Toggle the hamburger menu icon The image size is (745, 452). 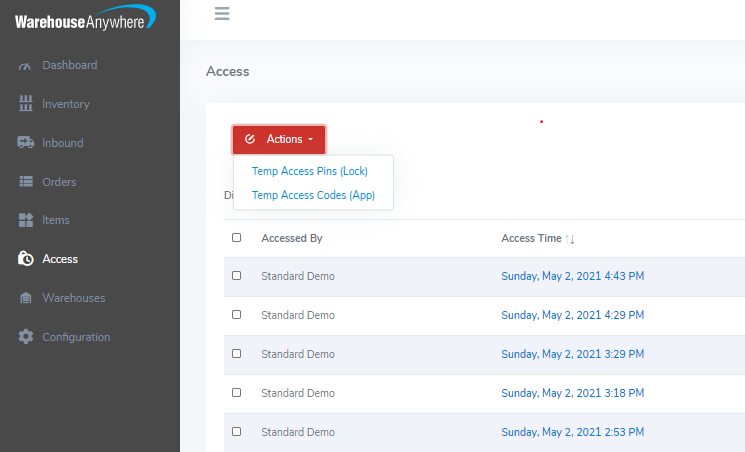[222, 13]
